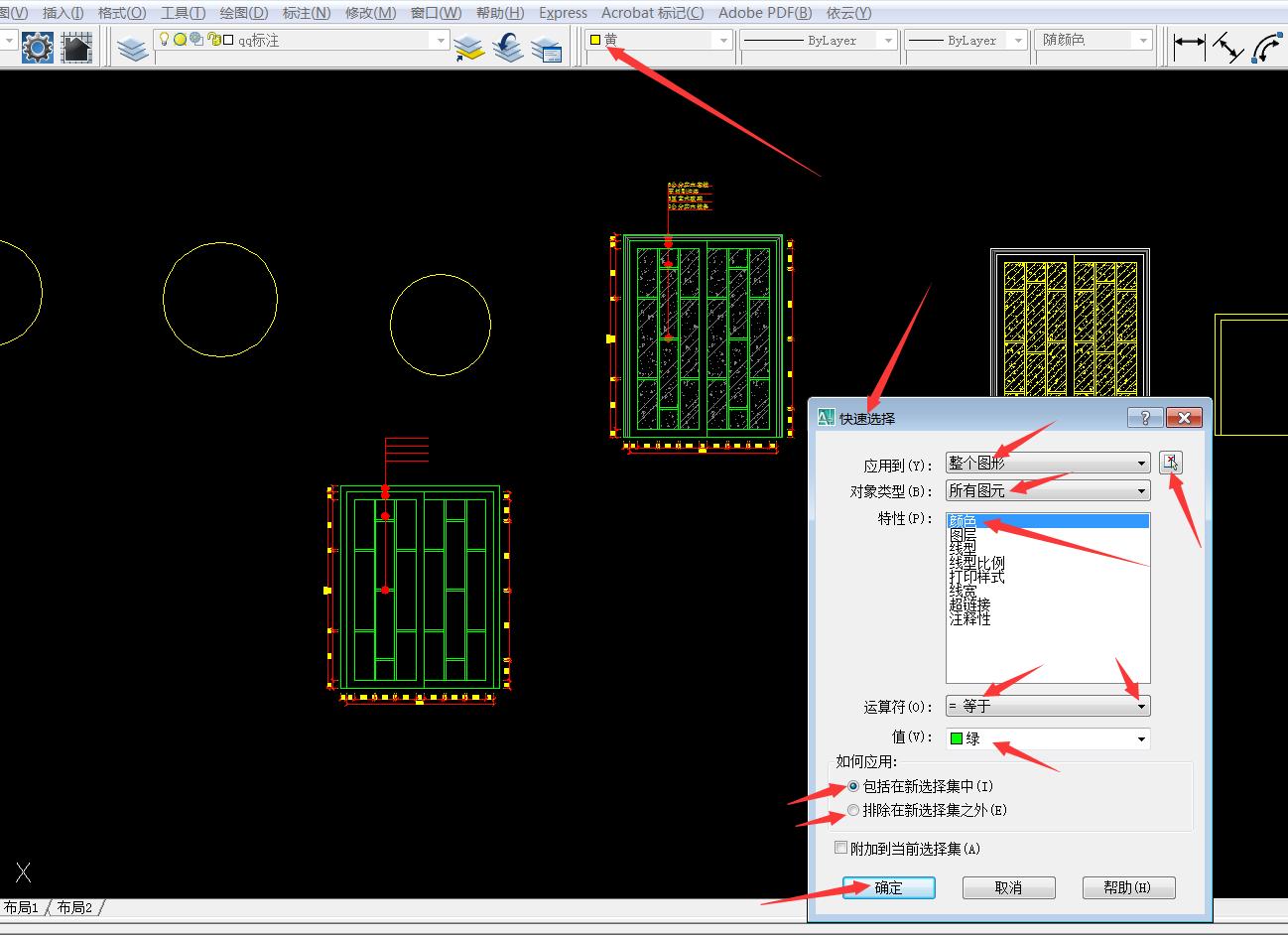Switch to the 布局2 tab

pyautogui.click(x=74, y=907)
